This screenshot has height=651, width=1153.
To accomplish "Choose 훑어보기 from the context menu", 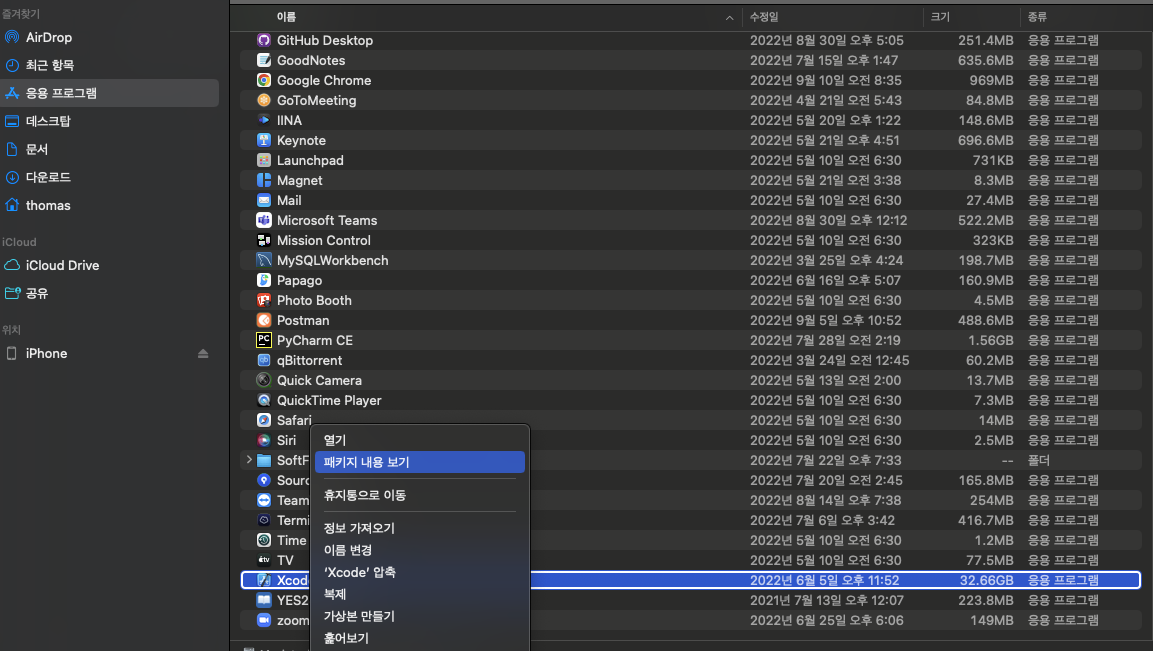I will (419, 638).
